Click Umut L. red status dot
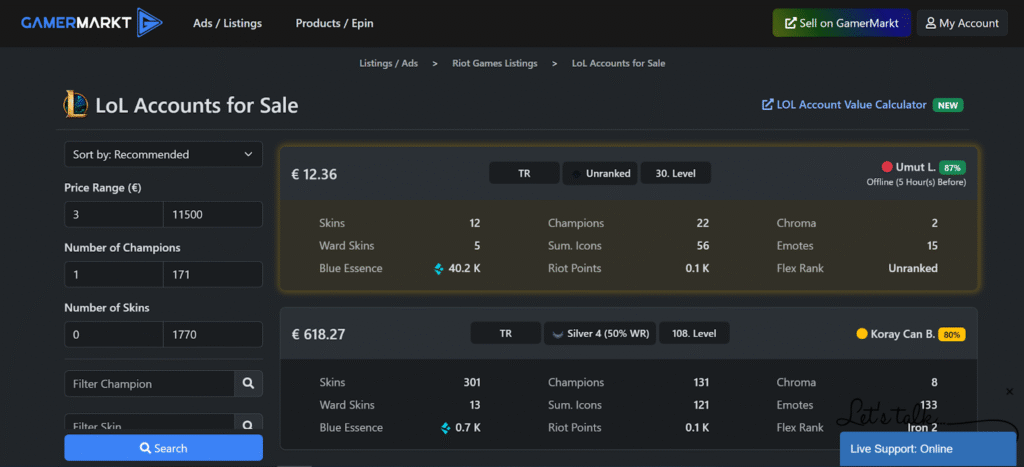Screen dimensions: 1024x467 887,167
